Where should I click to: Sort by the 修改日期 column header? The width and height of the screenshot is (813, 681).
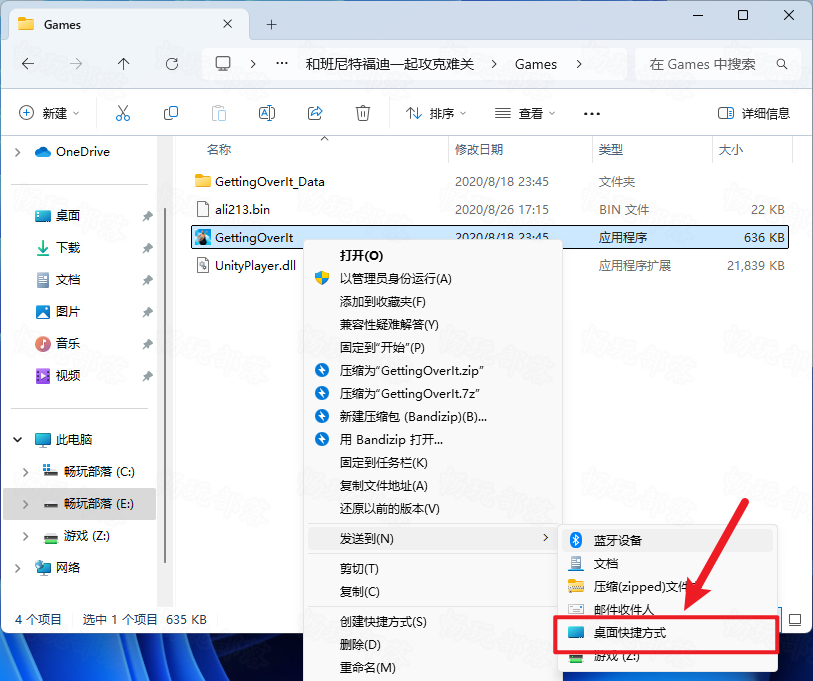[520, 150]
